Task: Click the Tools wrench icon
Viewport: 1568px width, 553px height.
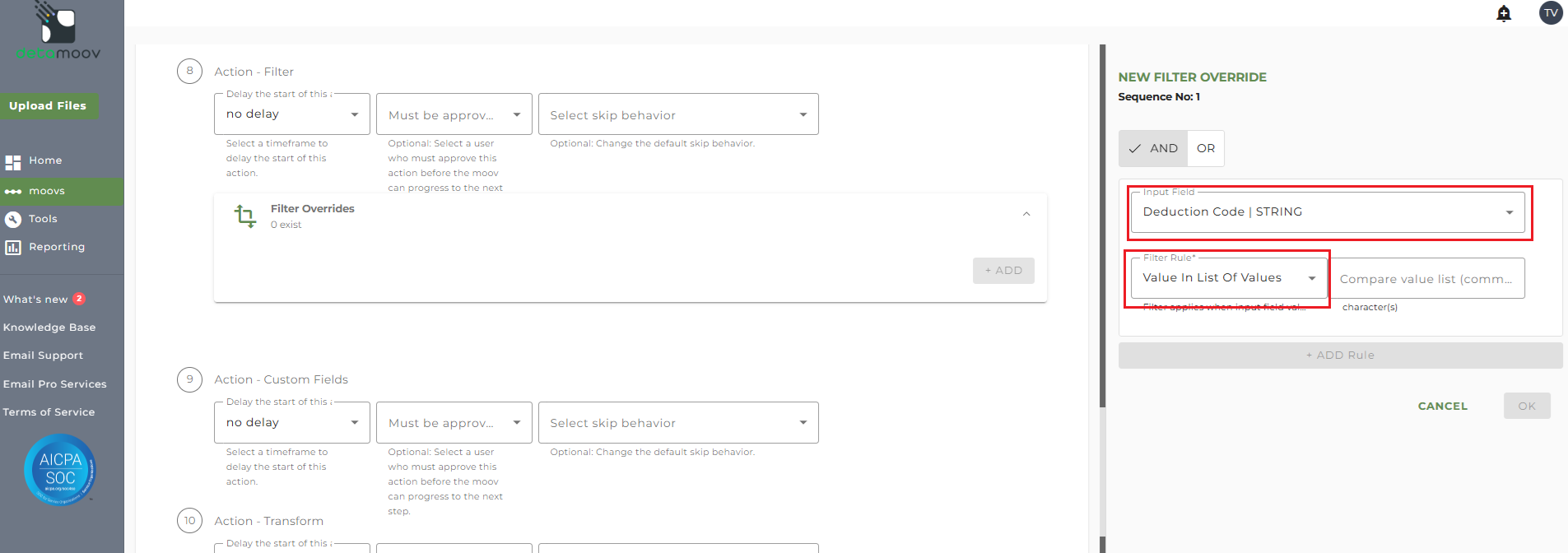Action: tap(13, 220)
